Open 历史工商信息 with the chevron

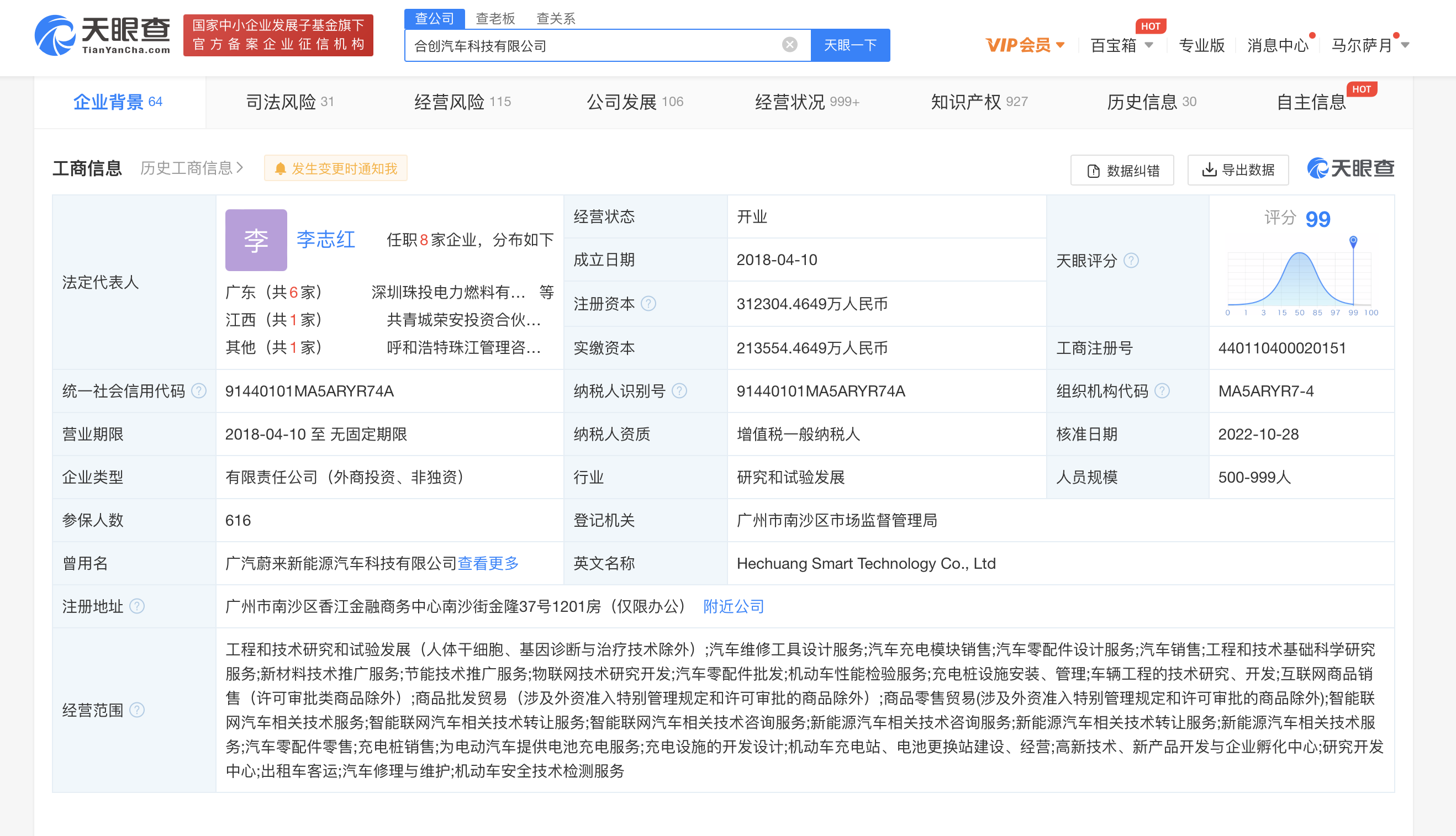point(192,168)
